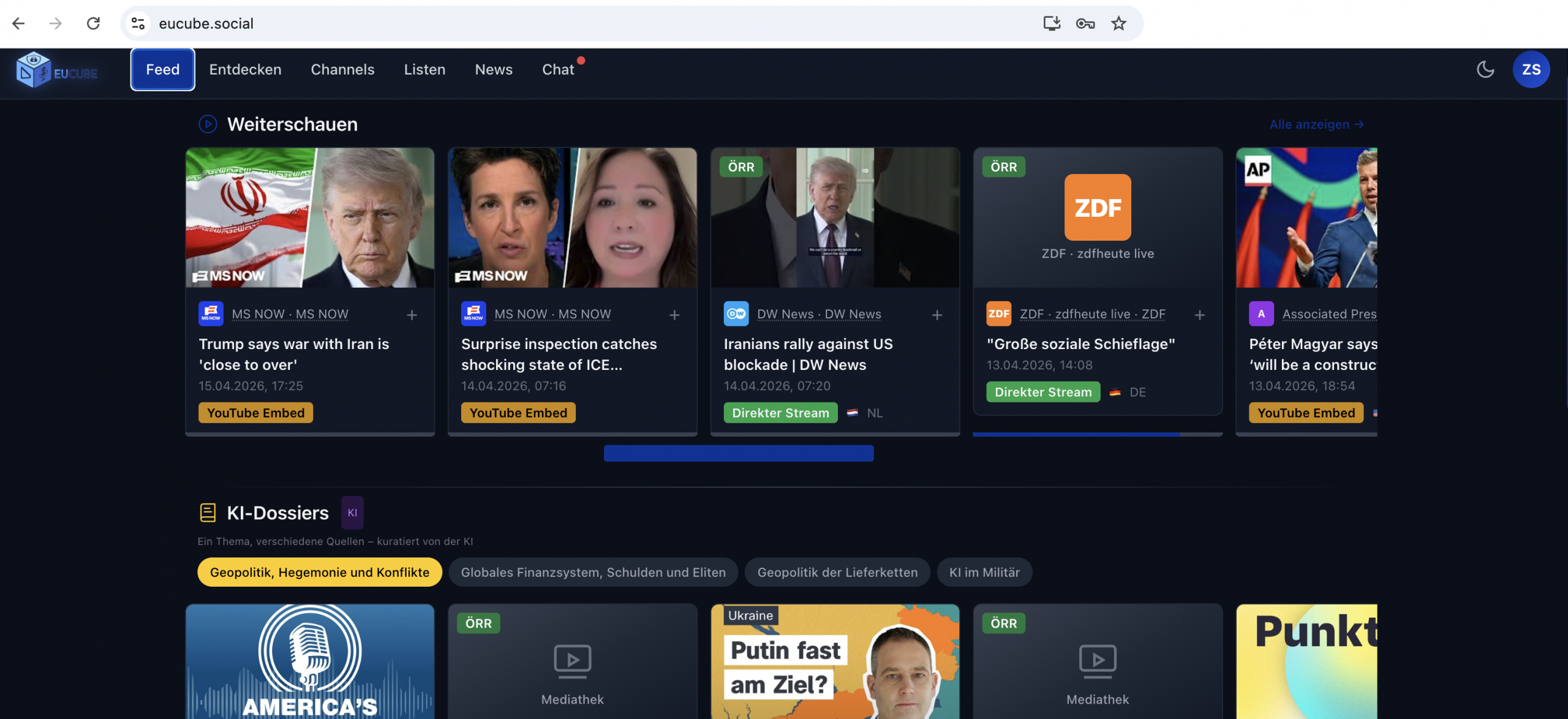Click the install app icon
1568x719 pixels.
pyautogui.click(x=1052, y=23)
